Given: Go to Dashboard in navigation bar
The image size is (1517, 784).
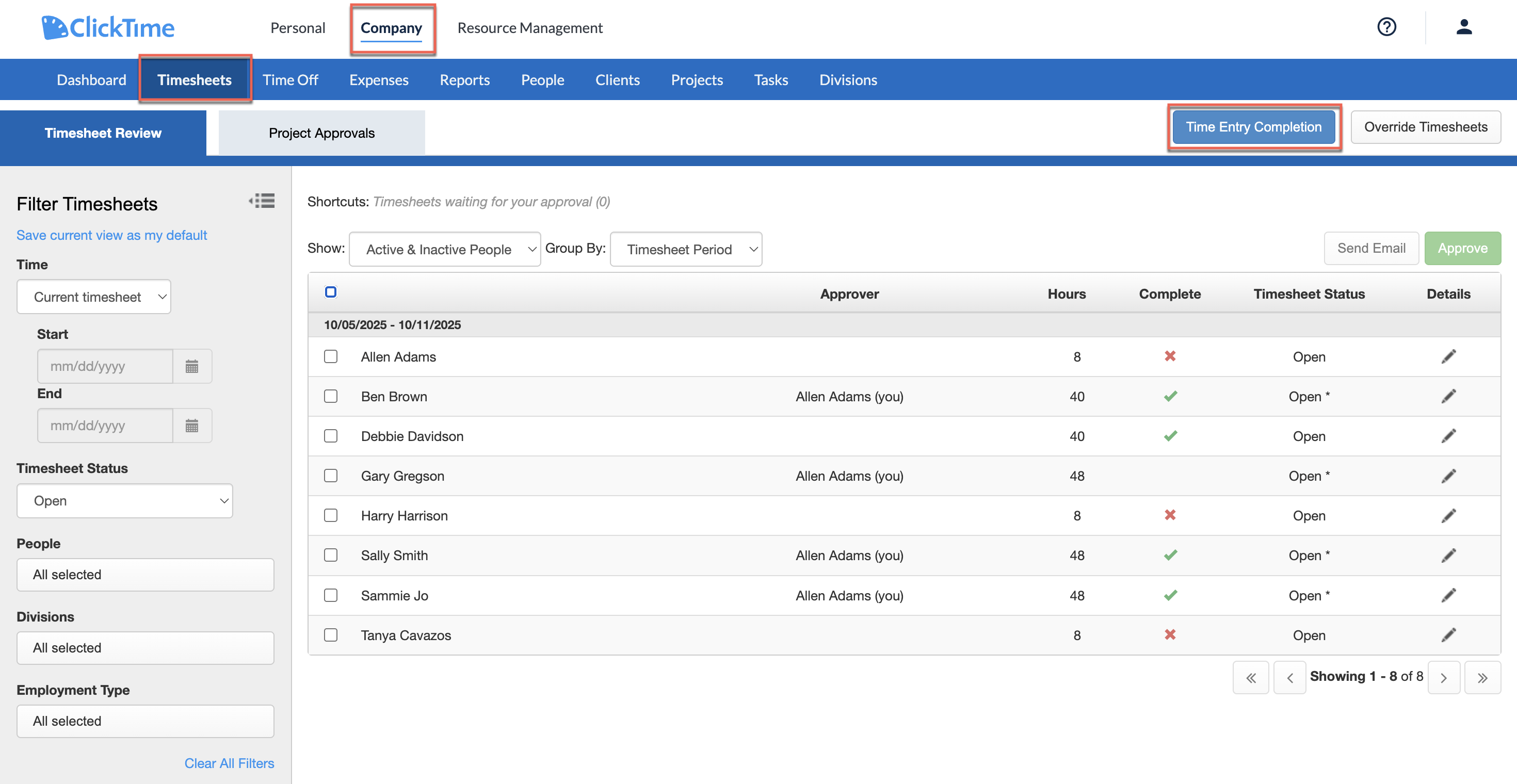Looking at the screenshot, I should tap(91, 79).
